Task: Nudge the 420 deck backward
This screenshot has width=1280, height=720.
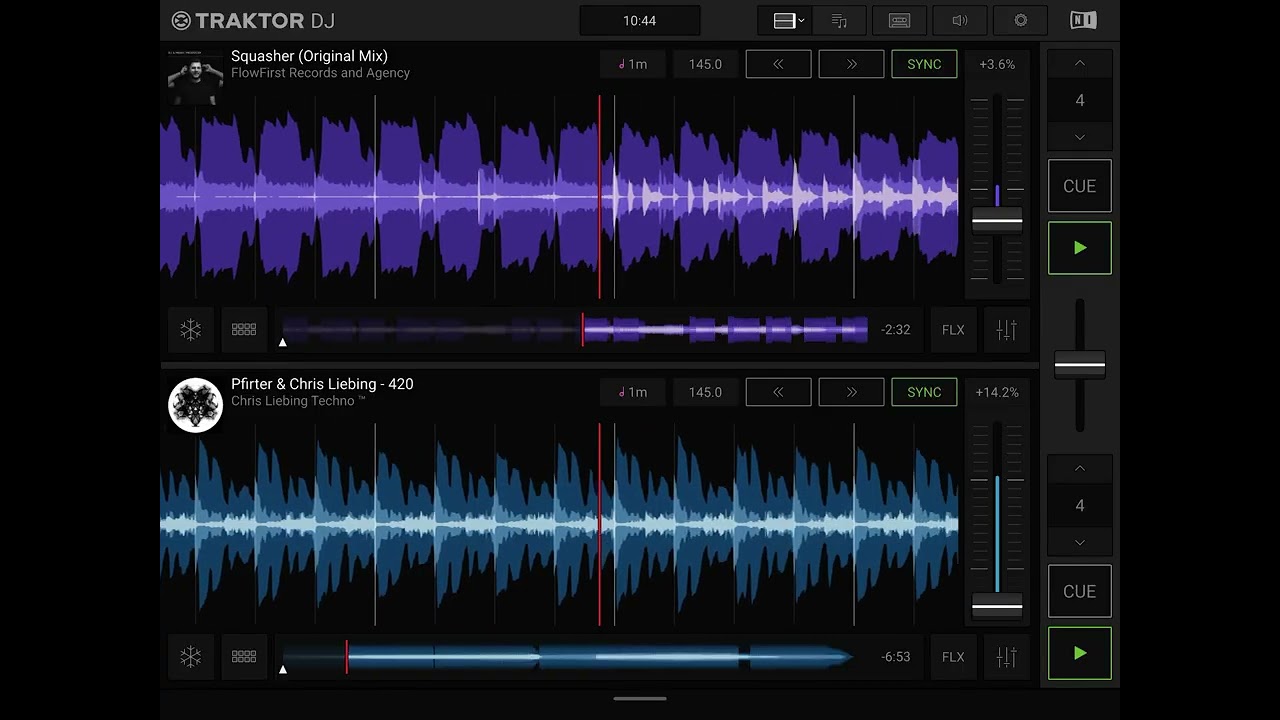Action: point(778,392)
